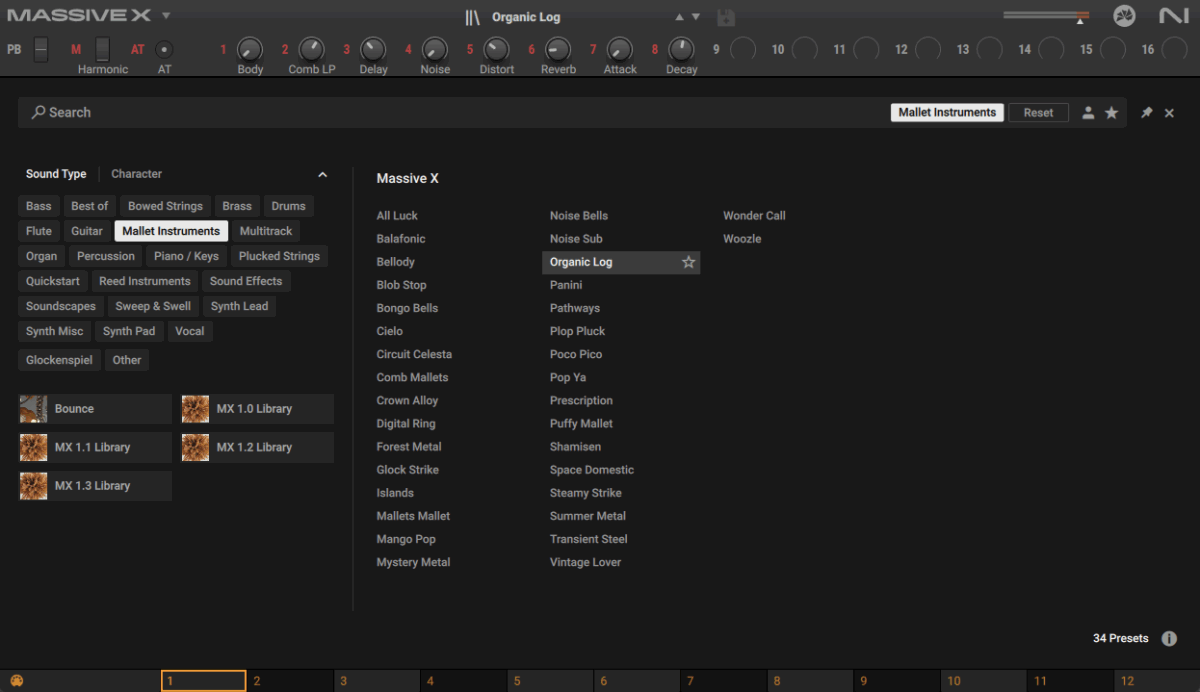Click the save preset floppy disk icon
The height and width of the screenshot is (692, 1200).
tap(727, 17)
